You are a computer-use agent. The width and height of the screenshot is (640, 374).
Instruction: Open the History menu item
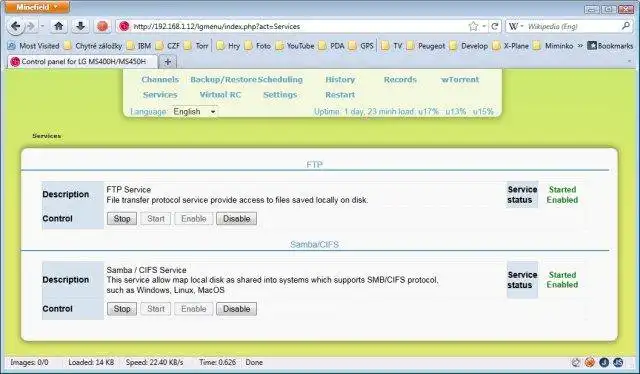340,80
